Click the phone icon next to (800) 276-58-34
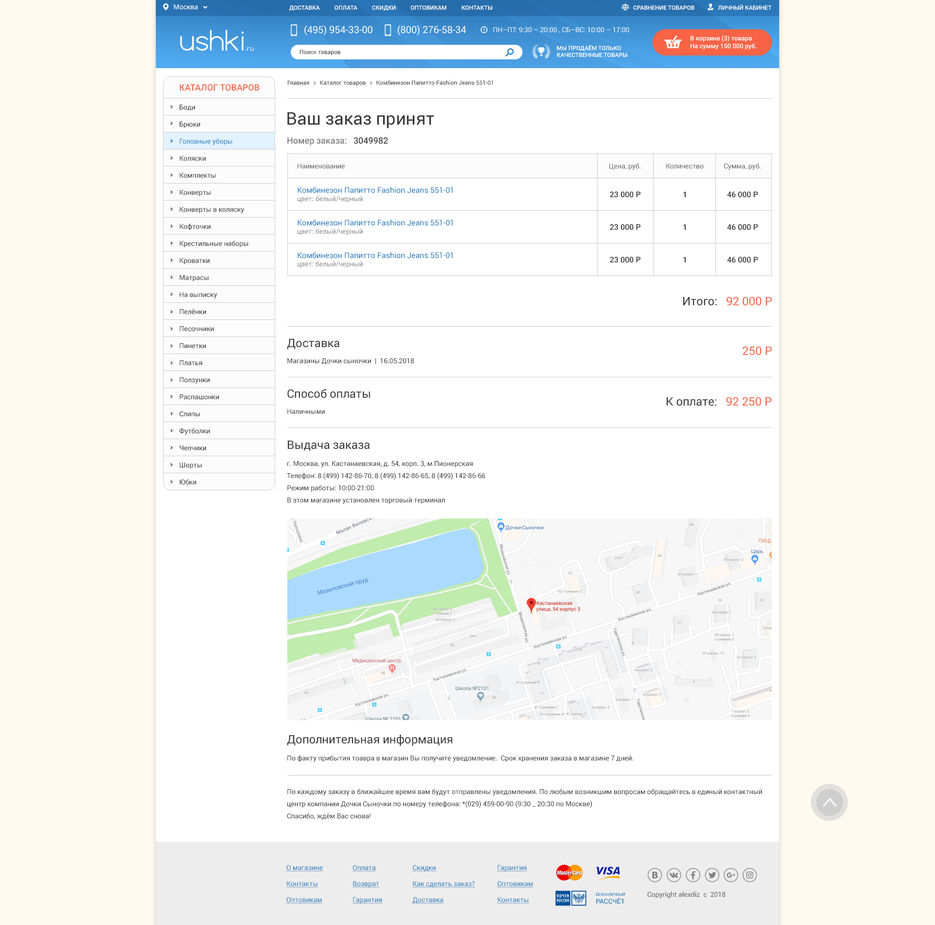Image resolution: width=935 pixels, height=925 pixels. (x=388, y=30)
